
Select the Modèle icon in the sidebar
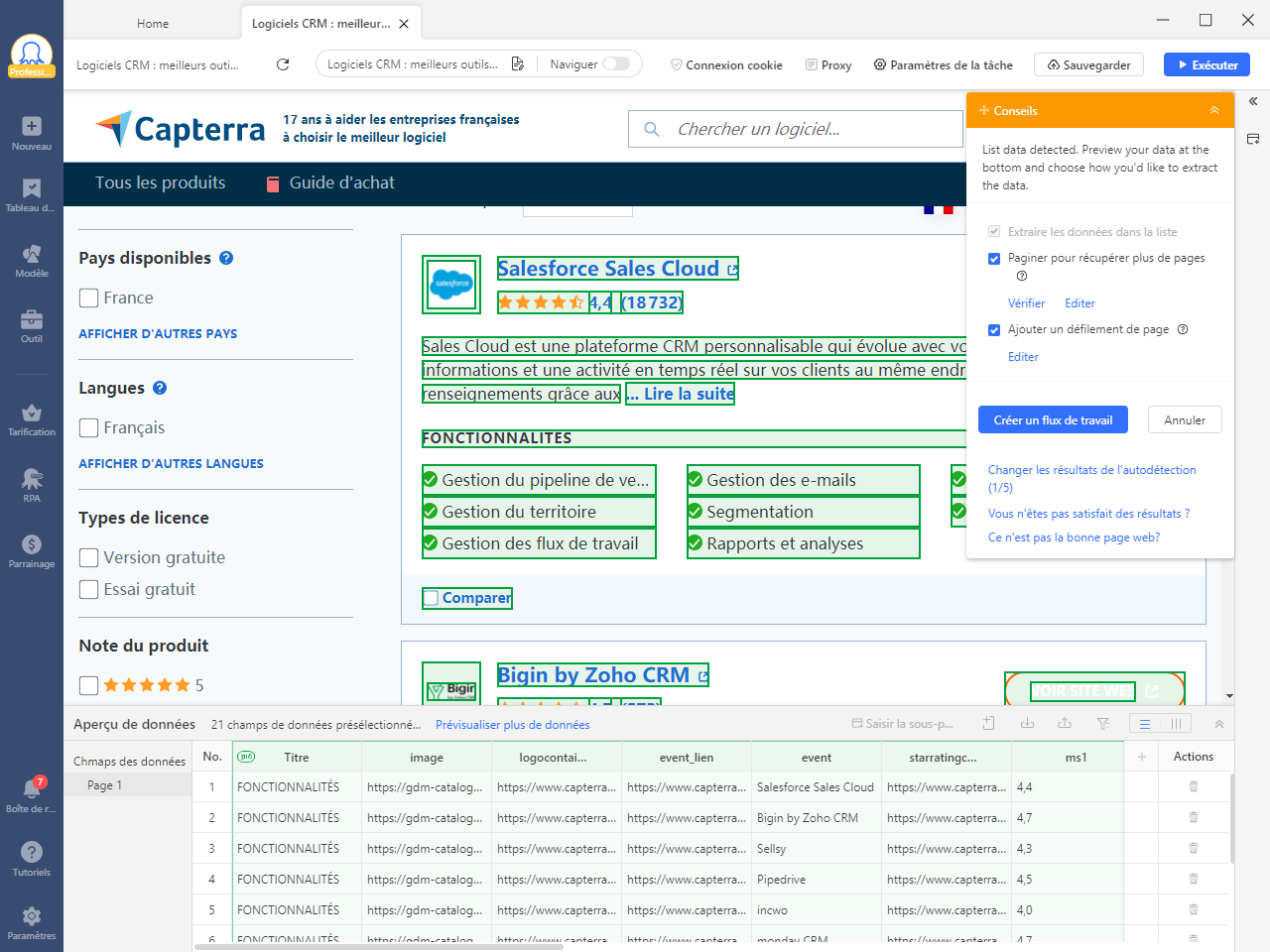pyautogui.click(x=31, y=254)
